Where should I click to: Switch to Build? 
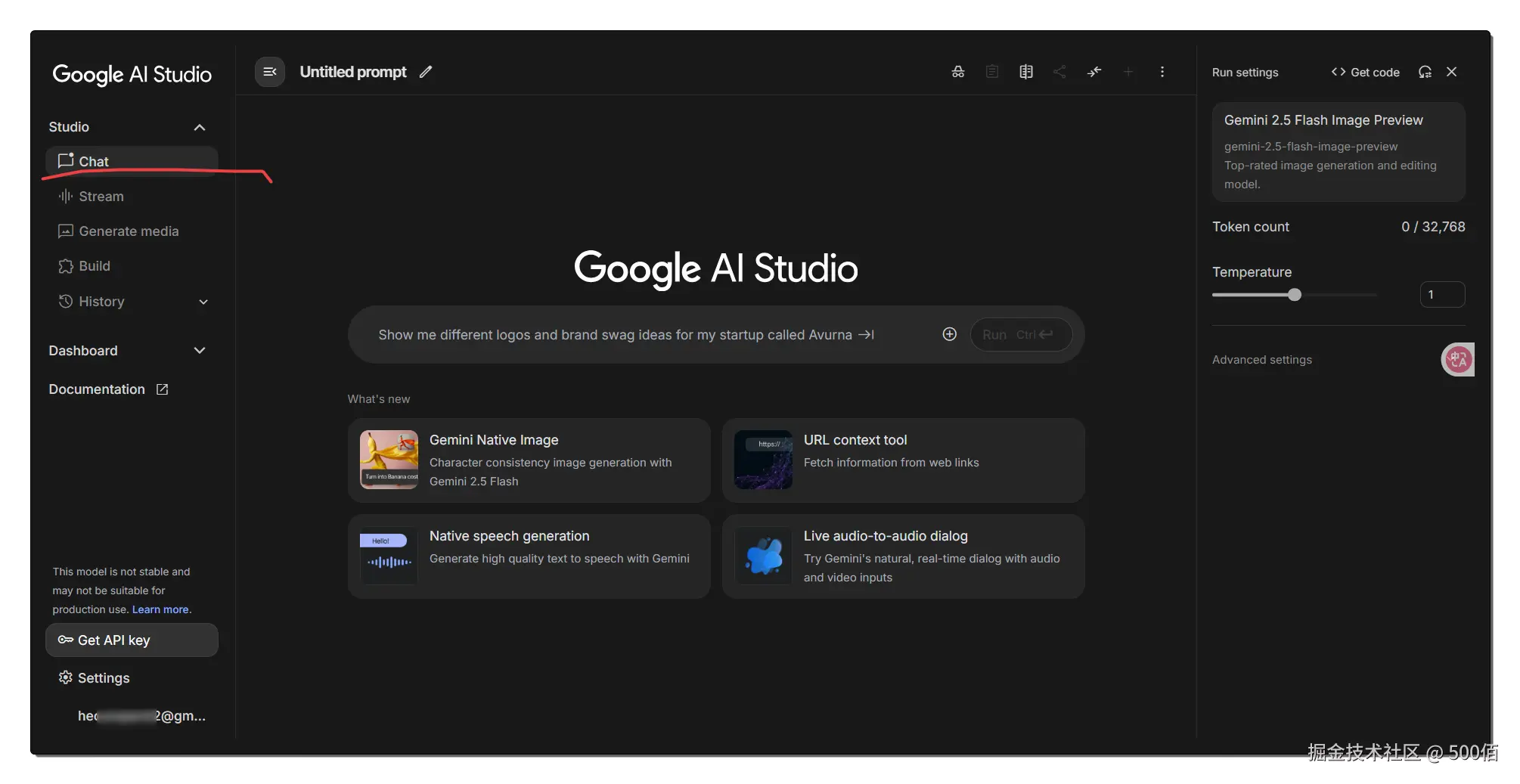point(132,266)
